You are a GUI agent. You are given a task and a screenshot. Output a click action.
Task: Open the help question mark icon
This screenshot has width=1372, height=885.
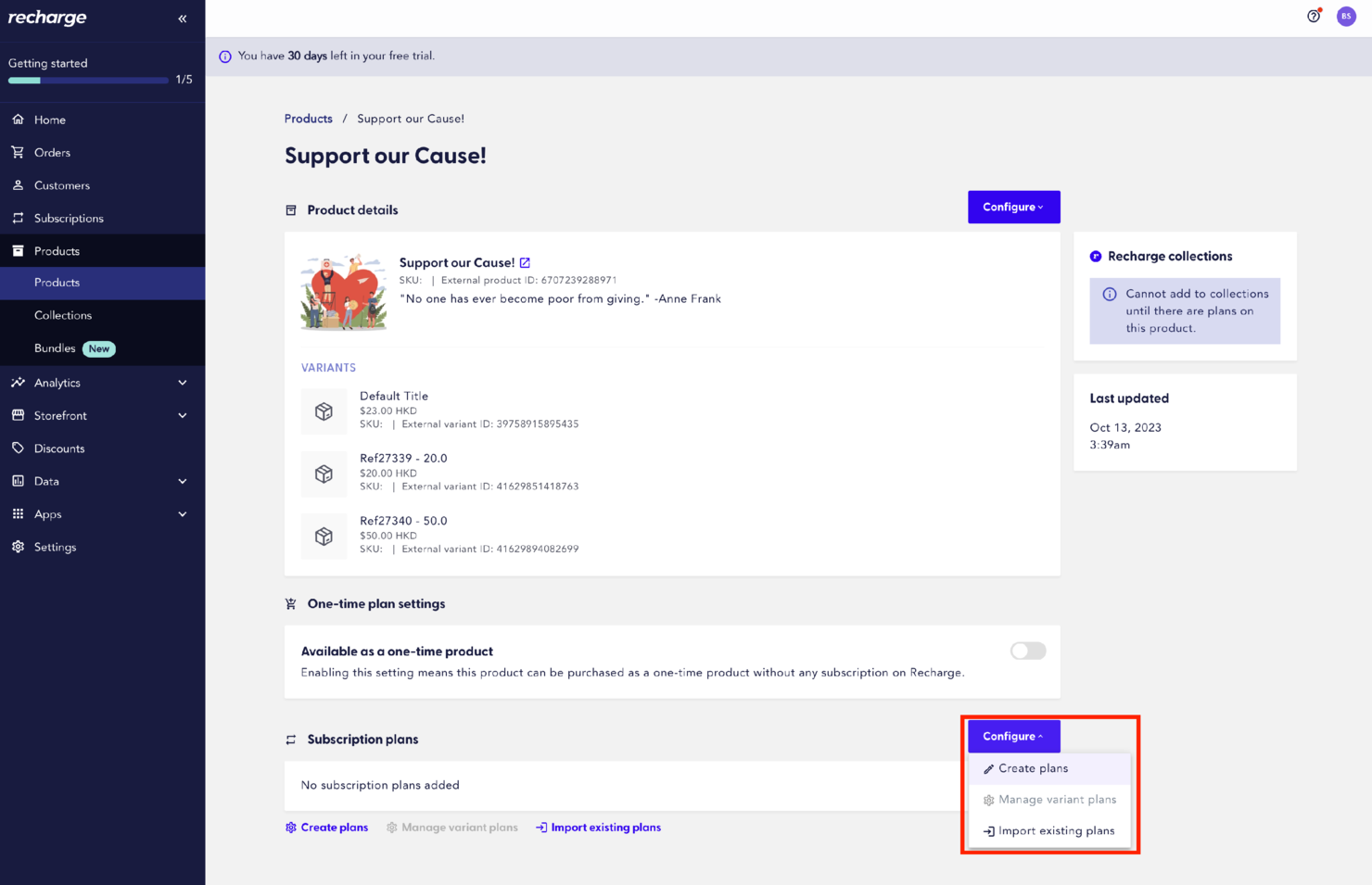tap(1314, 16)
